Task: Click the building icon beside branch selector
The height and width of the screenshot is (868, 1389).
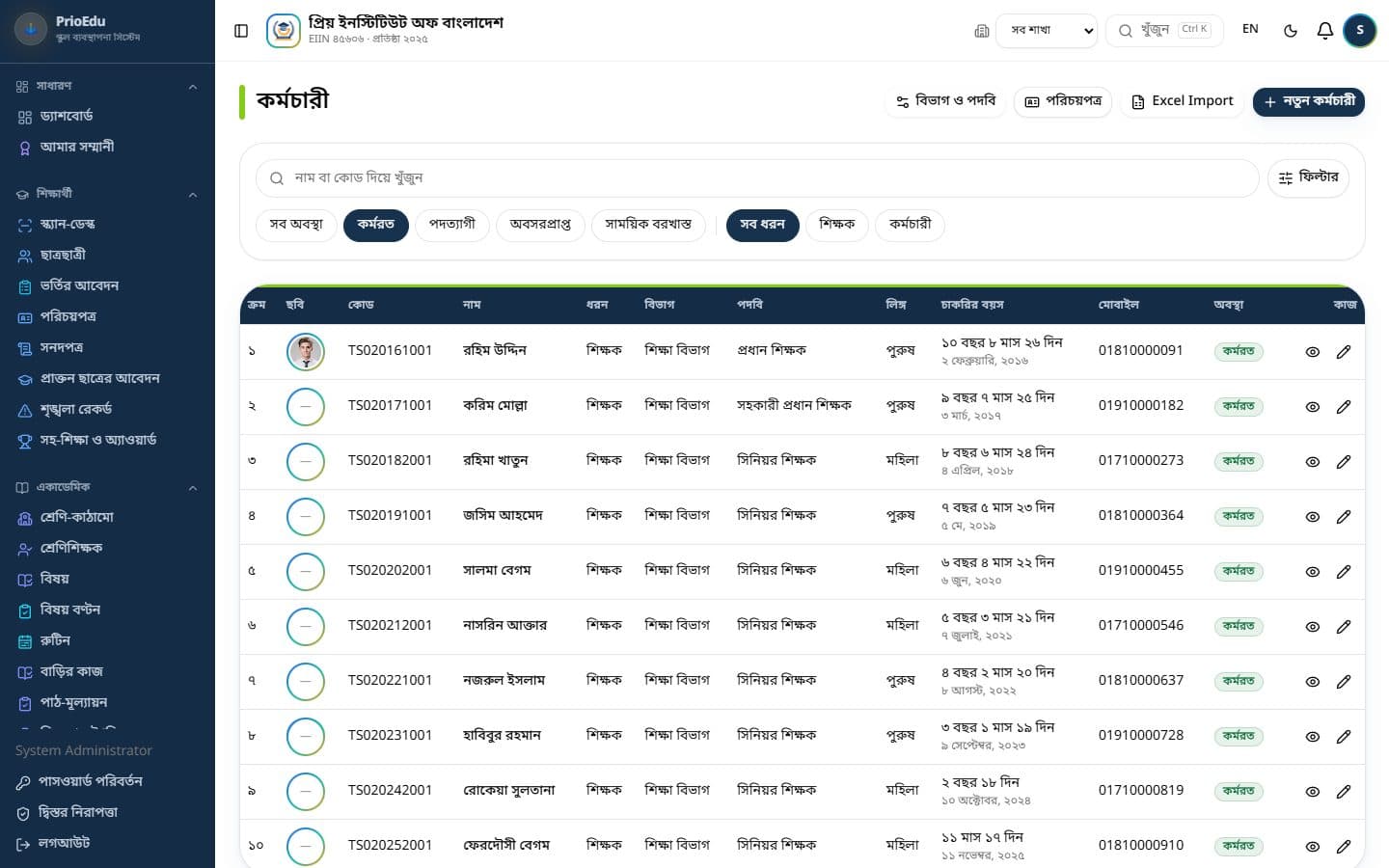Action: pos(982,31)
